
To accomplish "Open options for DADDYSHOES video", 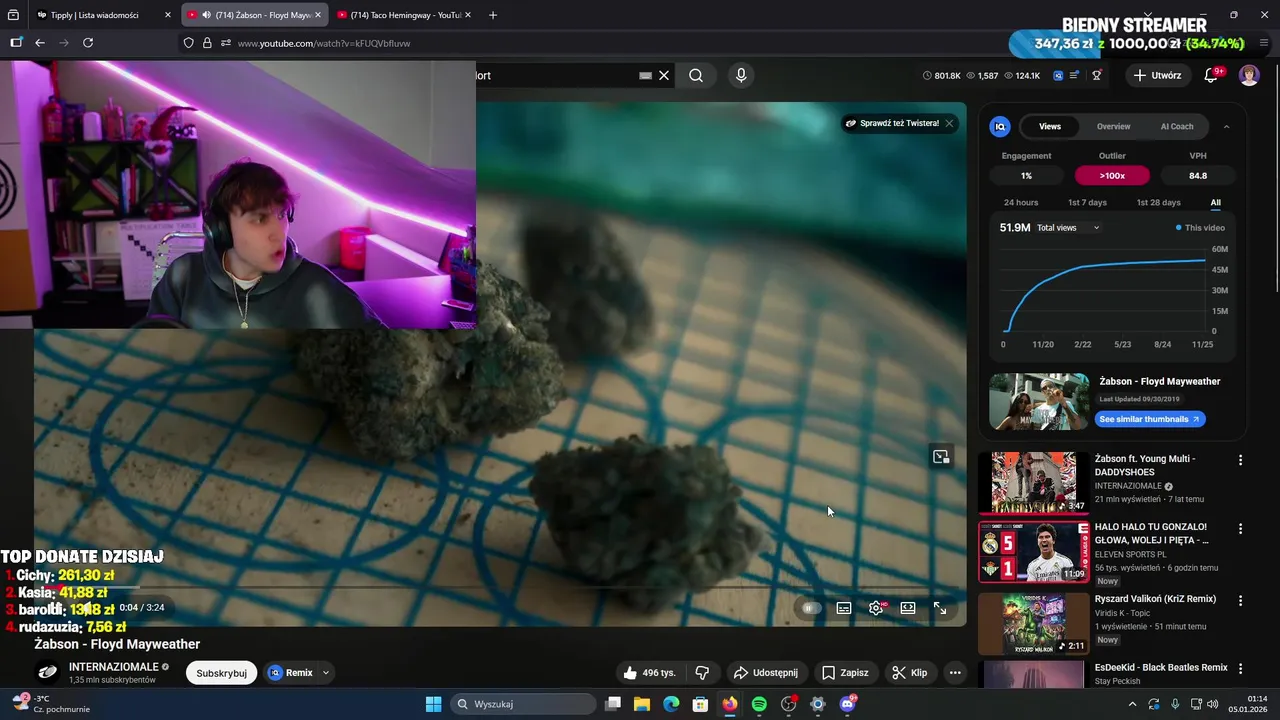I will 1240,460.
